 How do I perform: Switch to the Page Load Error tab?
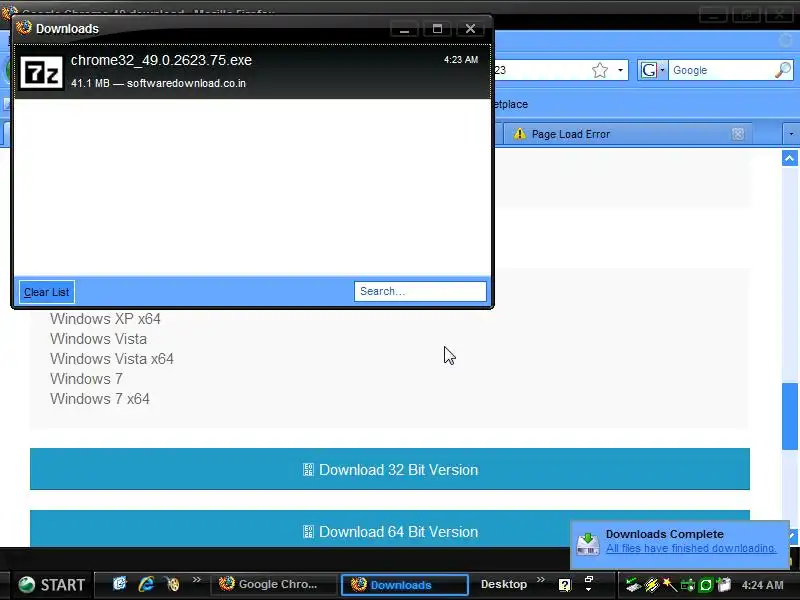(x=627, y=134)
